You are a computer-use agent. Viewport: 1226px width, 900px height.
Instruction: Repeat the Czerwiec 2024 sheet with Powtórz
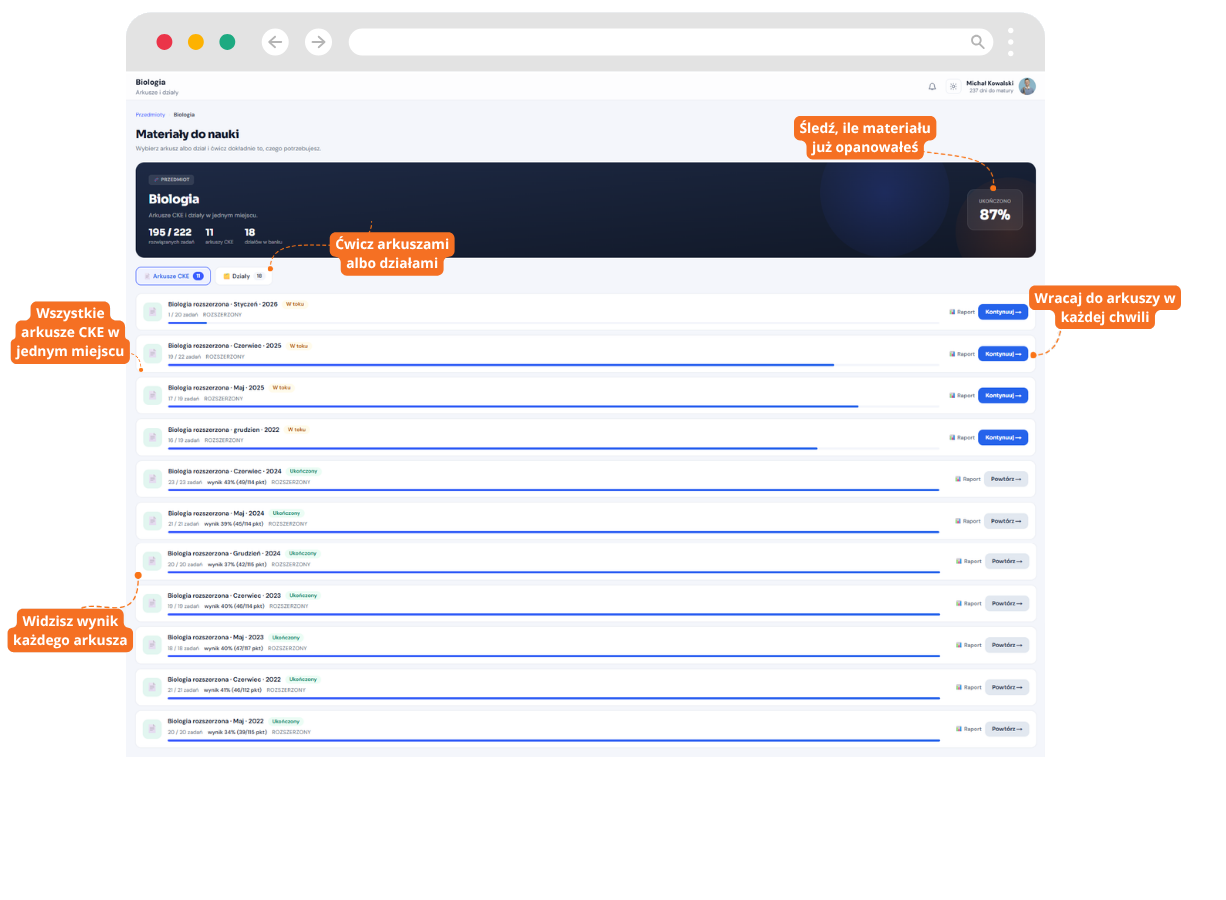1006,479
